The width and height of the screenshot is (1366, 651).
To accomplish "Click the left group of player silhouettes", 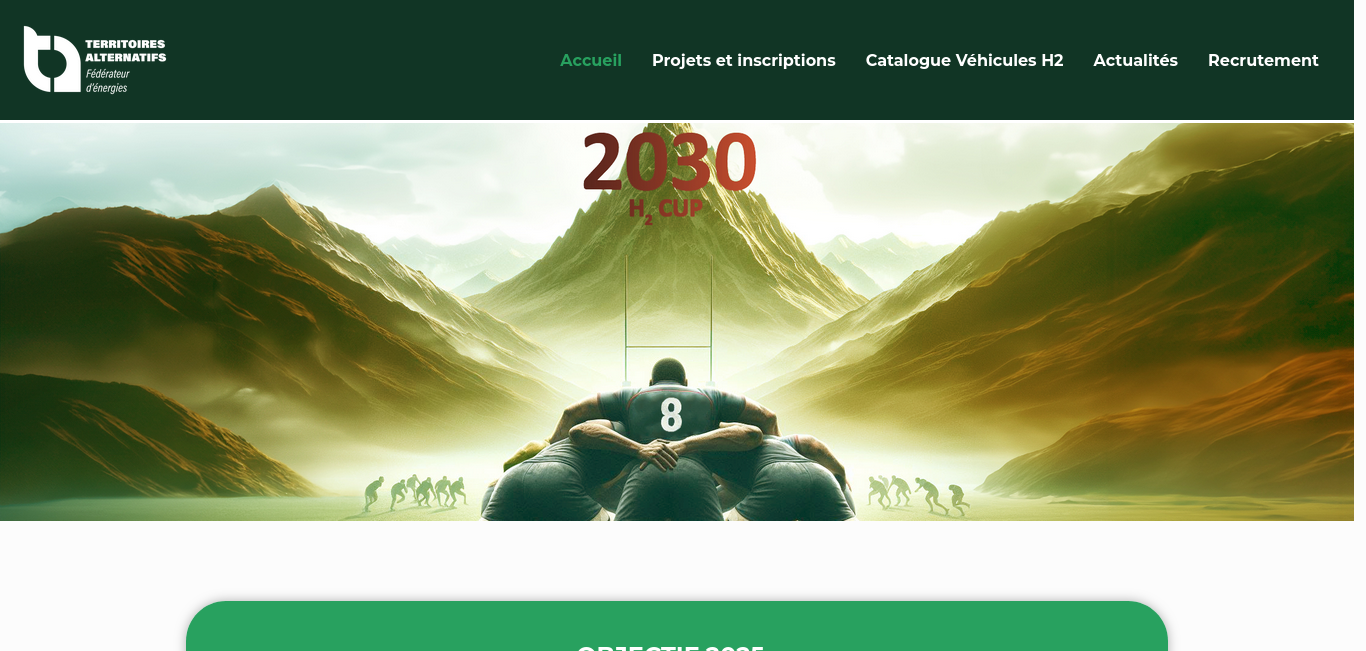I will (415, 492).
